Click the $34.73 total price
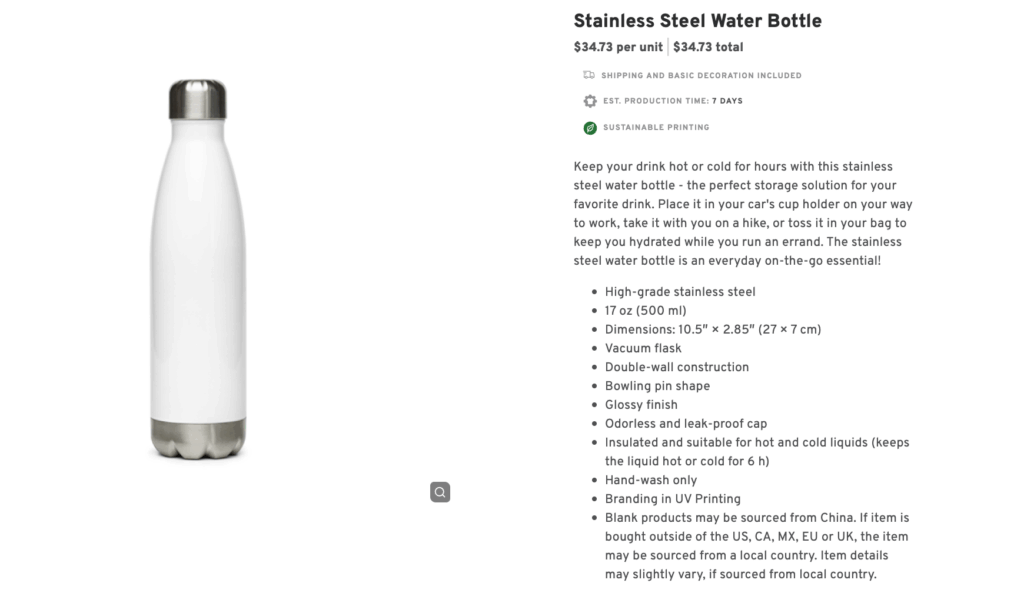This screenshot has width=1024, height=593. click(707, 46)
